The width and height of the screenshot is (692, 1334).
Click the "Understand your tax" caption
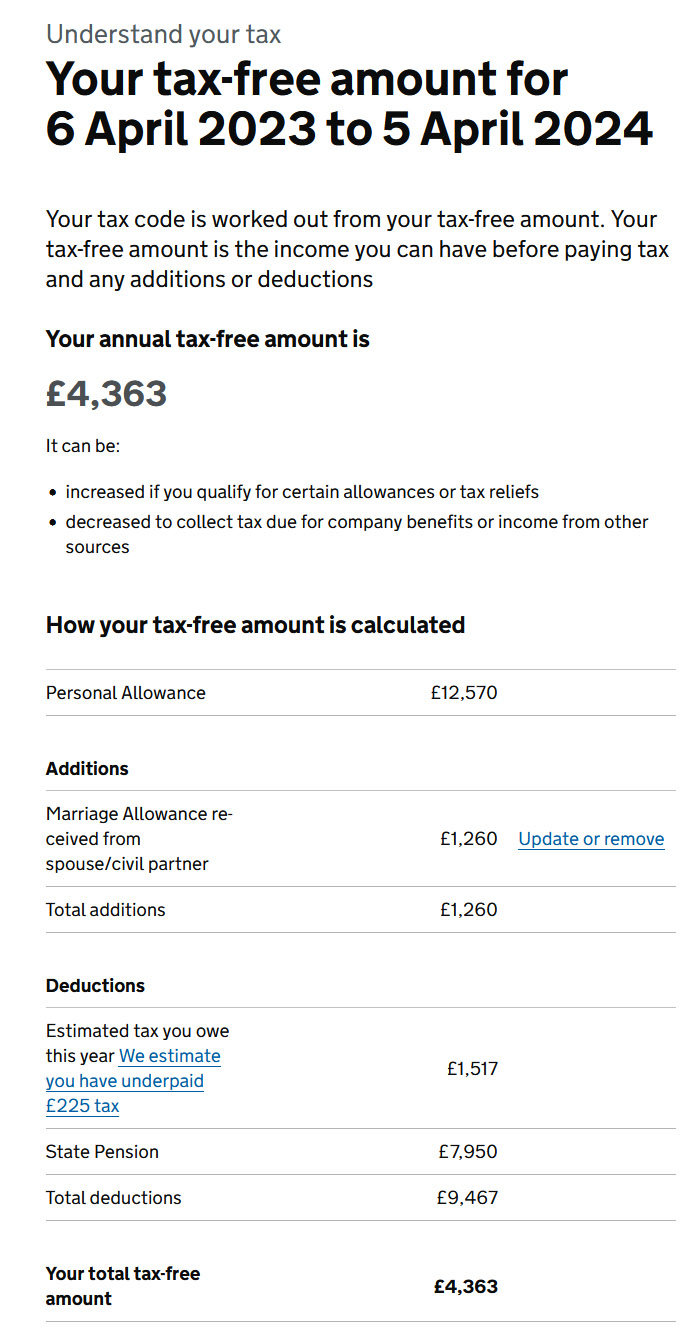tap(163, 34)
